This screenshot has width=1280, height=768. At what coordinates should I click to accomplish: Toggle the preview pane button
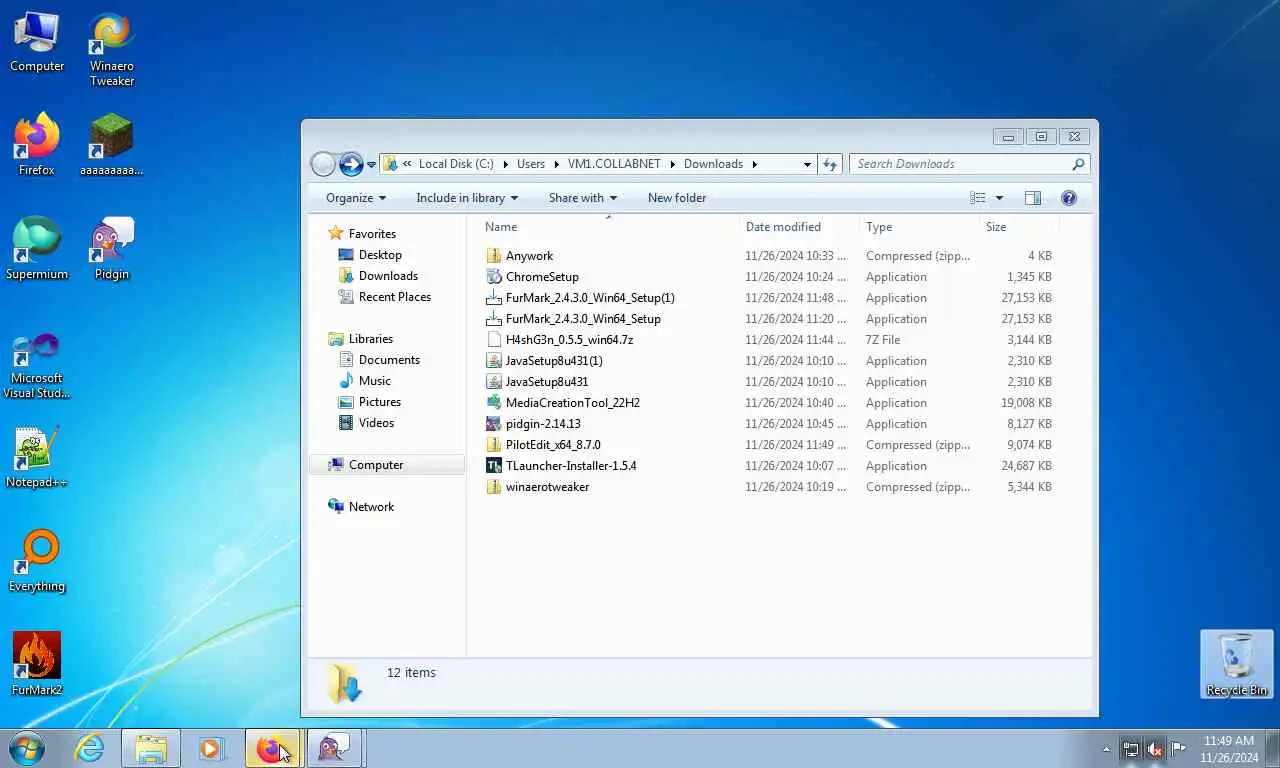pos(1033,198)
